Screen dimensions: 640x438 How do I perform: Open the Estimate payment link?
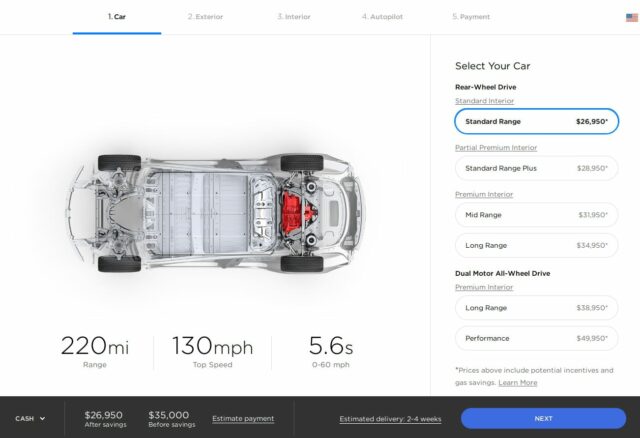point(243,419)
